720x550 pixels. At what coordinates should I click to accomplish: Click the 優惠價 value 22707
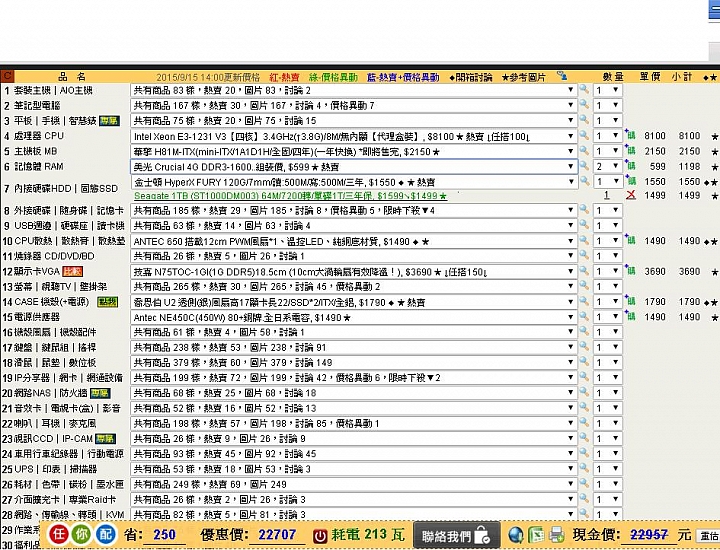276,534
